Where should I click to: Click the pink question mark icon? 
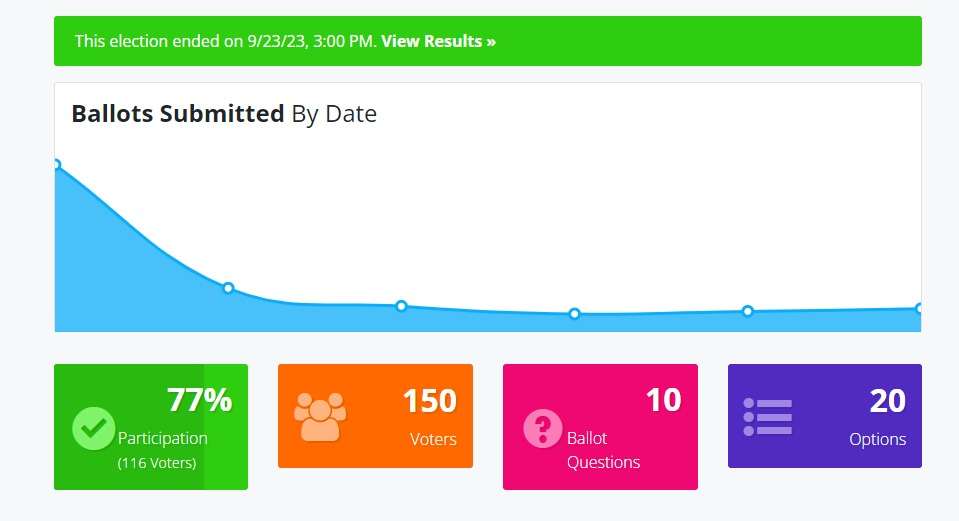[543, 429]
